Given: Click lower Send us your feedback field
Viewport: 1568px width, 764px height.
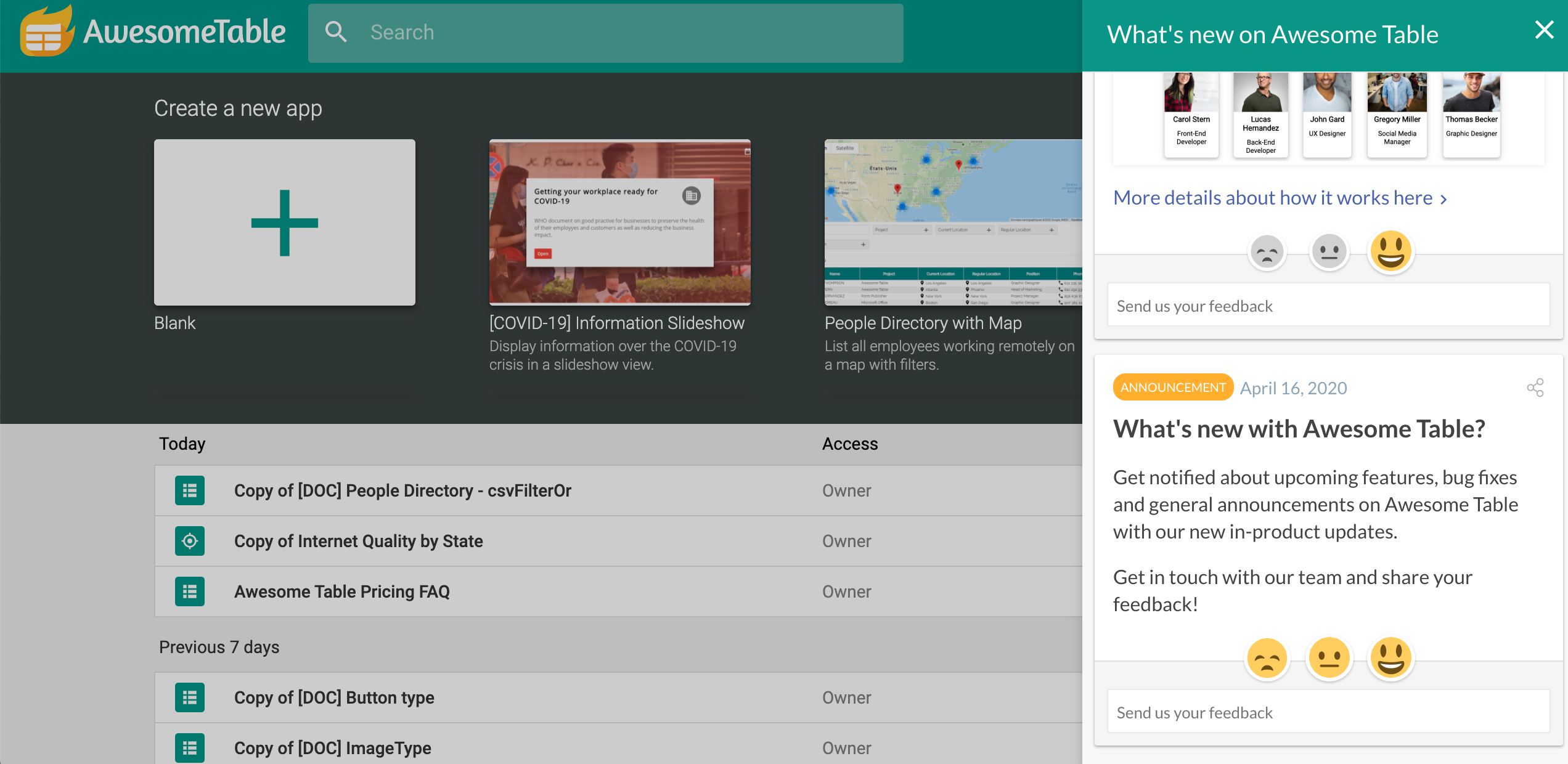Looking at the screenshot, I should [1329, 712].
